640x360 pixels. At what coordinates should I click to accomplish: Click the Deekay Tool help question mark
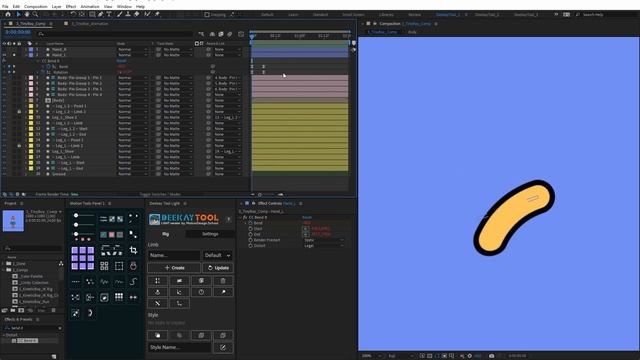(x=228, y=219)
